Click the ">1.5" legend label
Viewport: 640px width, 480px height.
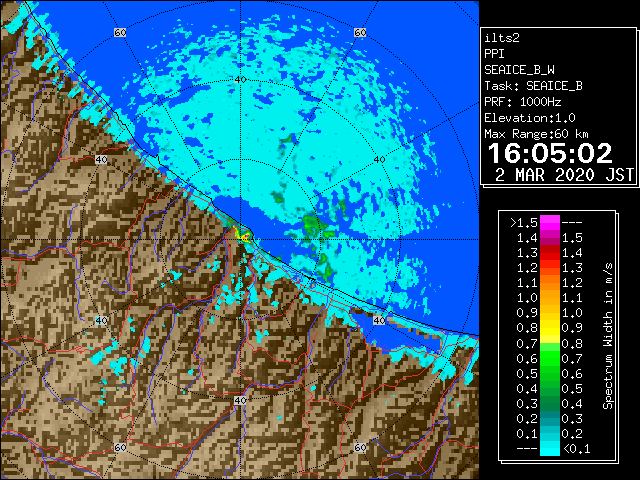coord(524,223)
